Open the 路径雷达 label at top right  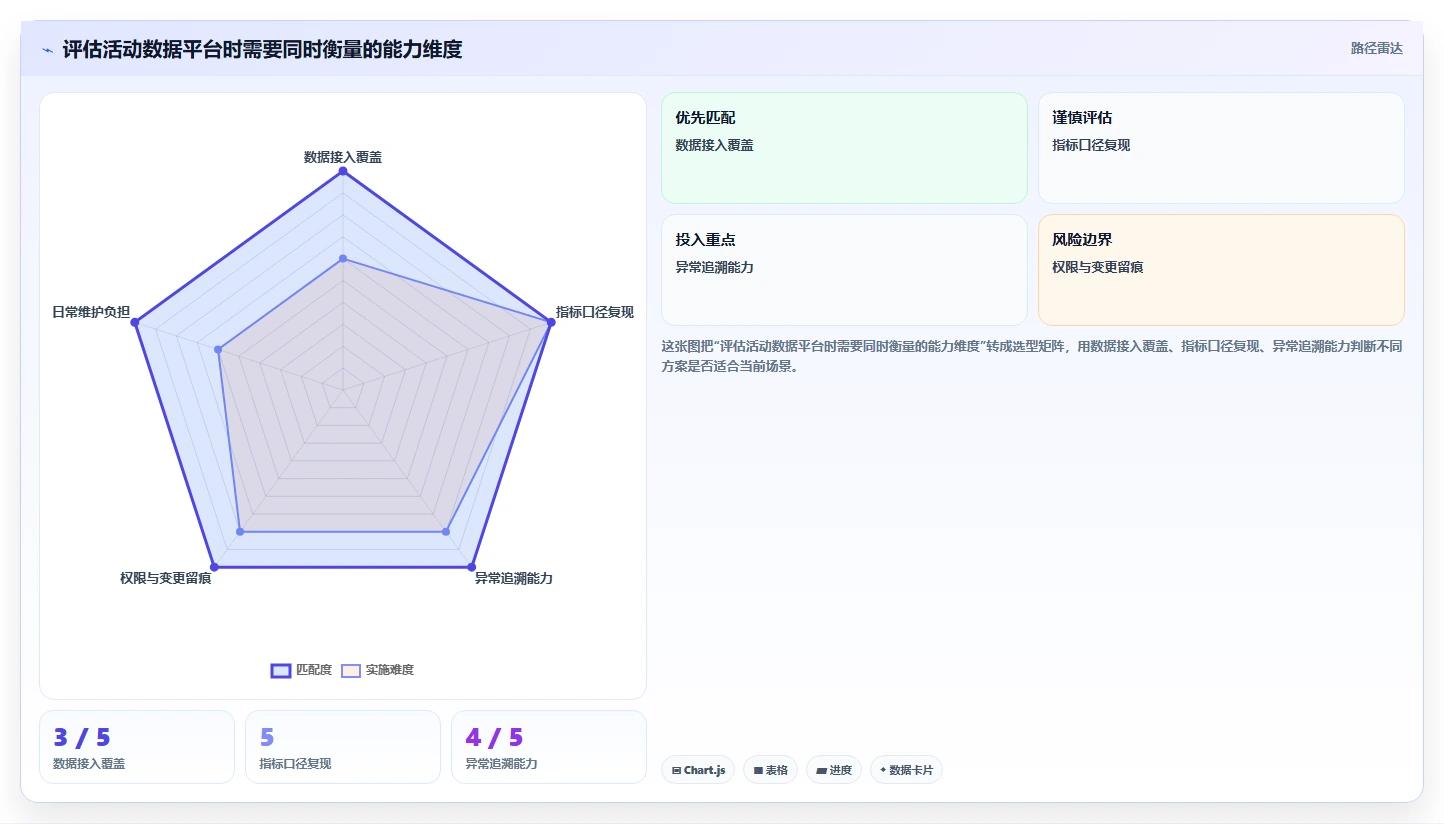click(x=1377, y=48)
